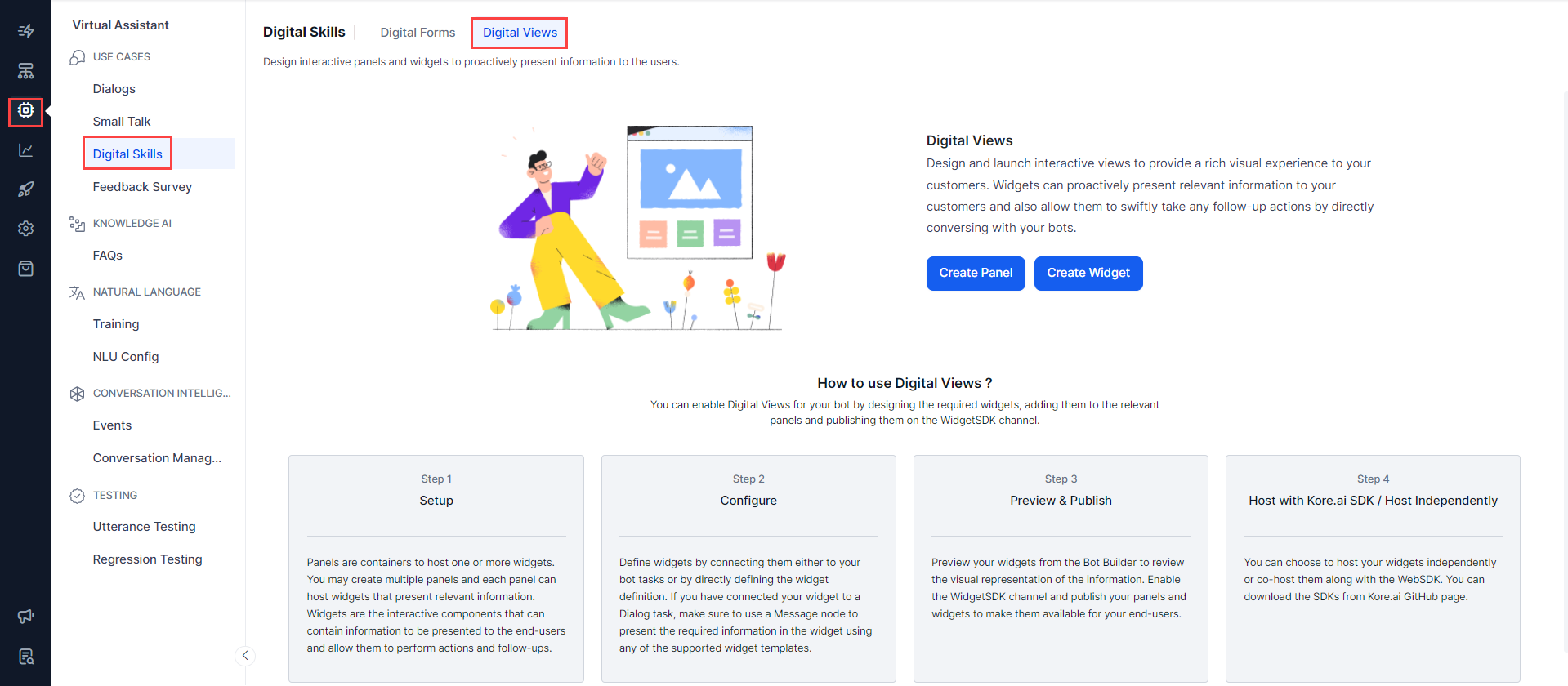Click the document search icon at bottom
This screenshot has height=686, width=1568.
tap(25, 657)
